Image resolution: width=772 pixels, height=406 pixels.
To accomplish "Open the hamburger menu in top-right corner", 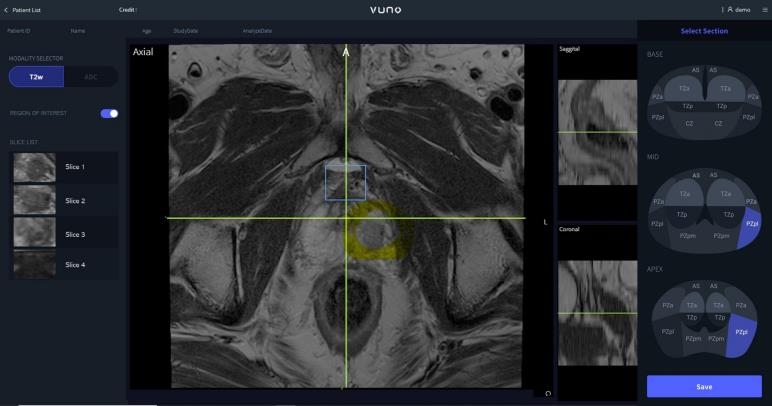I will (765, 9).
